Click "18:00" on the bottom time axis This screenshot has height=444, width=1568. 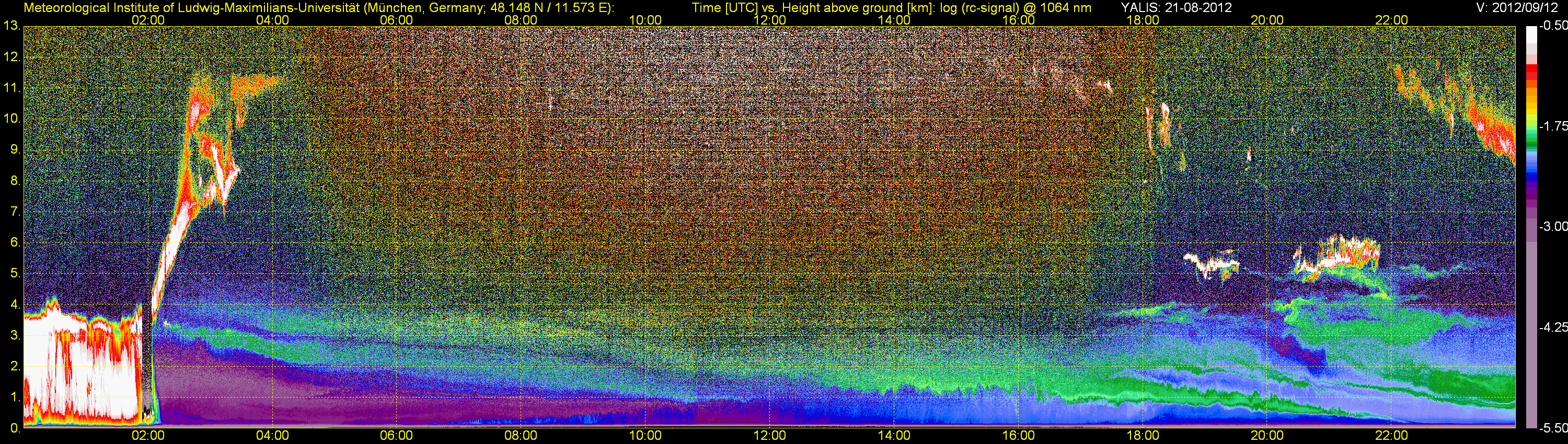point(1143,436)
